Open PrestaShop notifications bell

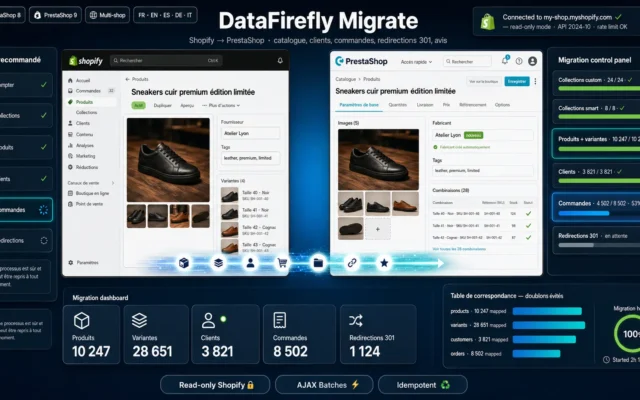tap(505, 60)
